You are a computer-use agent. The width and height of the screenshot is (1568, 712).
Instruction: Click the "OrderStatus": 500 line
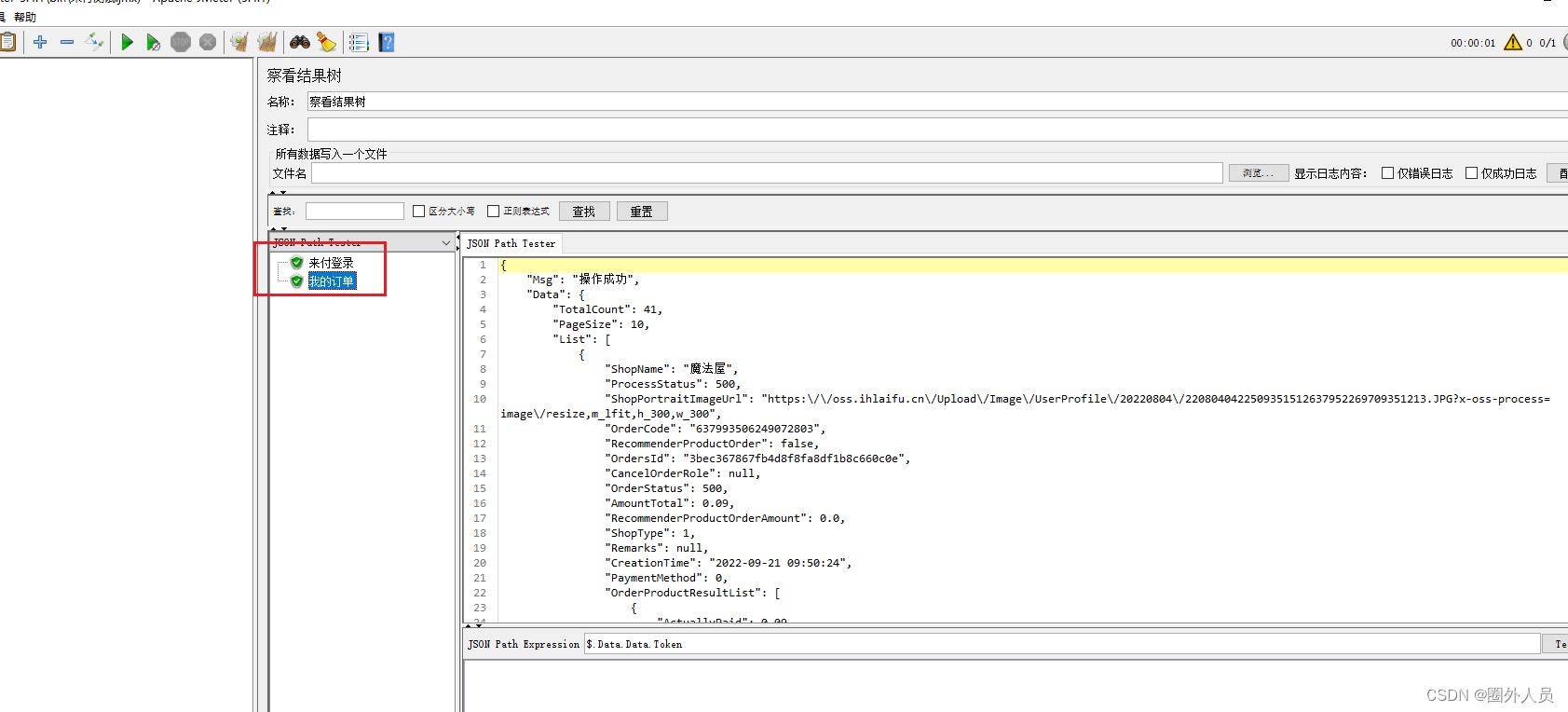click(x=666, y=488)
